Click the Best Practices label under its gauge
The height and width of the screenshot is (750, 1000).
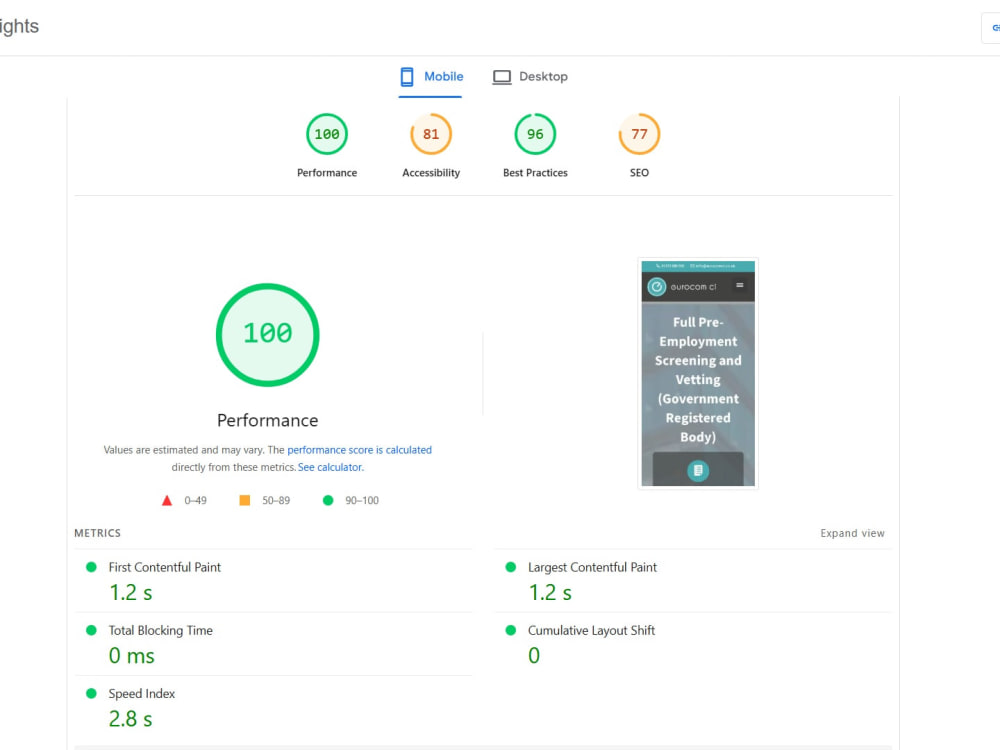(x=535, y=173)
